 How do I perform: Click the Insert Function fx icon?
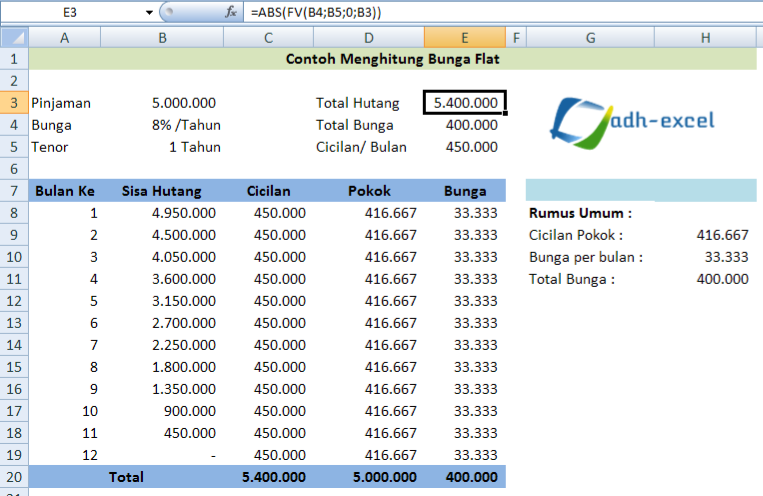pyautogui.click(x=231, y=12)
